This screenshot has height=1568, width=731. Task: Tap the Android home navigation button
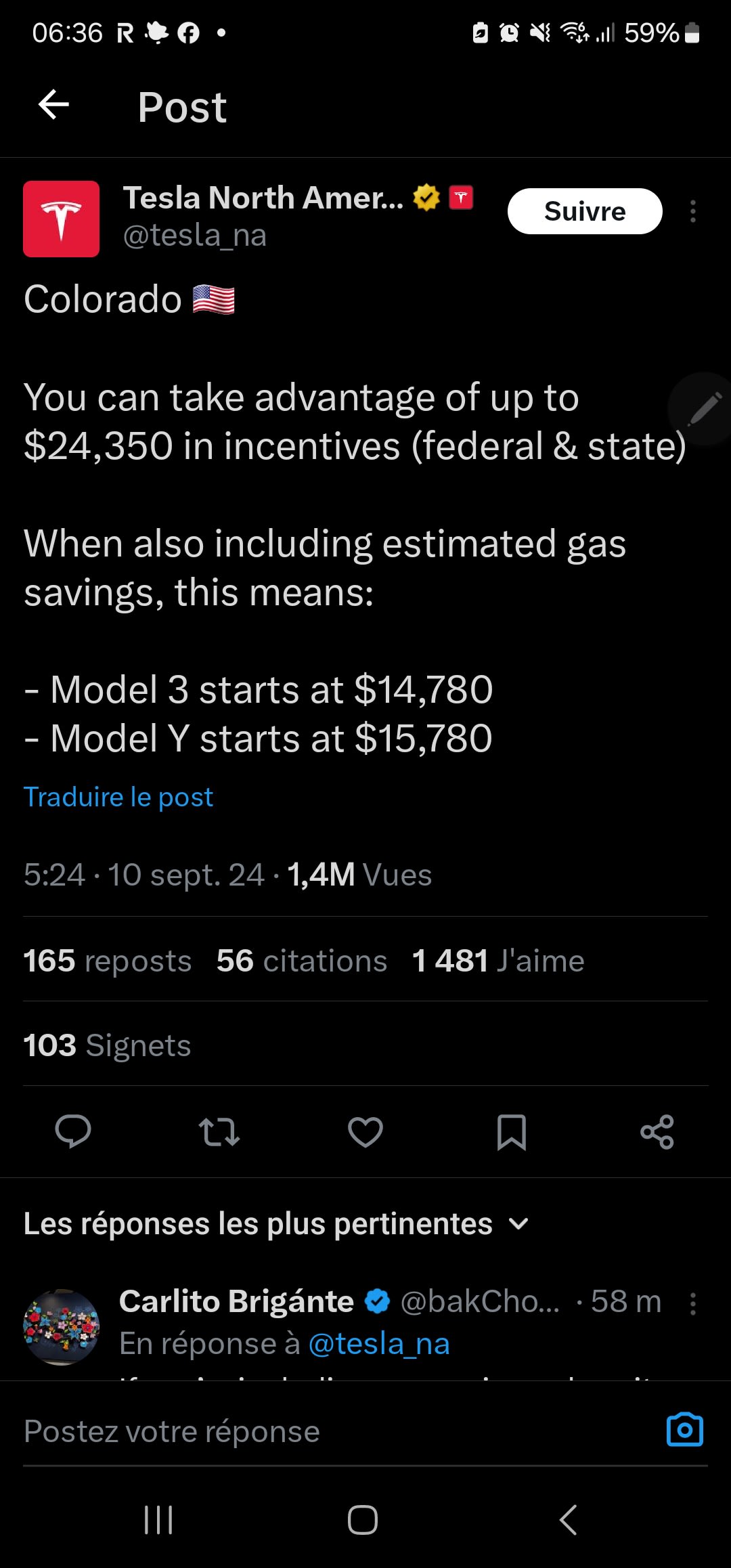(x=363, y=1520)
